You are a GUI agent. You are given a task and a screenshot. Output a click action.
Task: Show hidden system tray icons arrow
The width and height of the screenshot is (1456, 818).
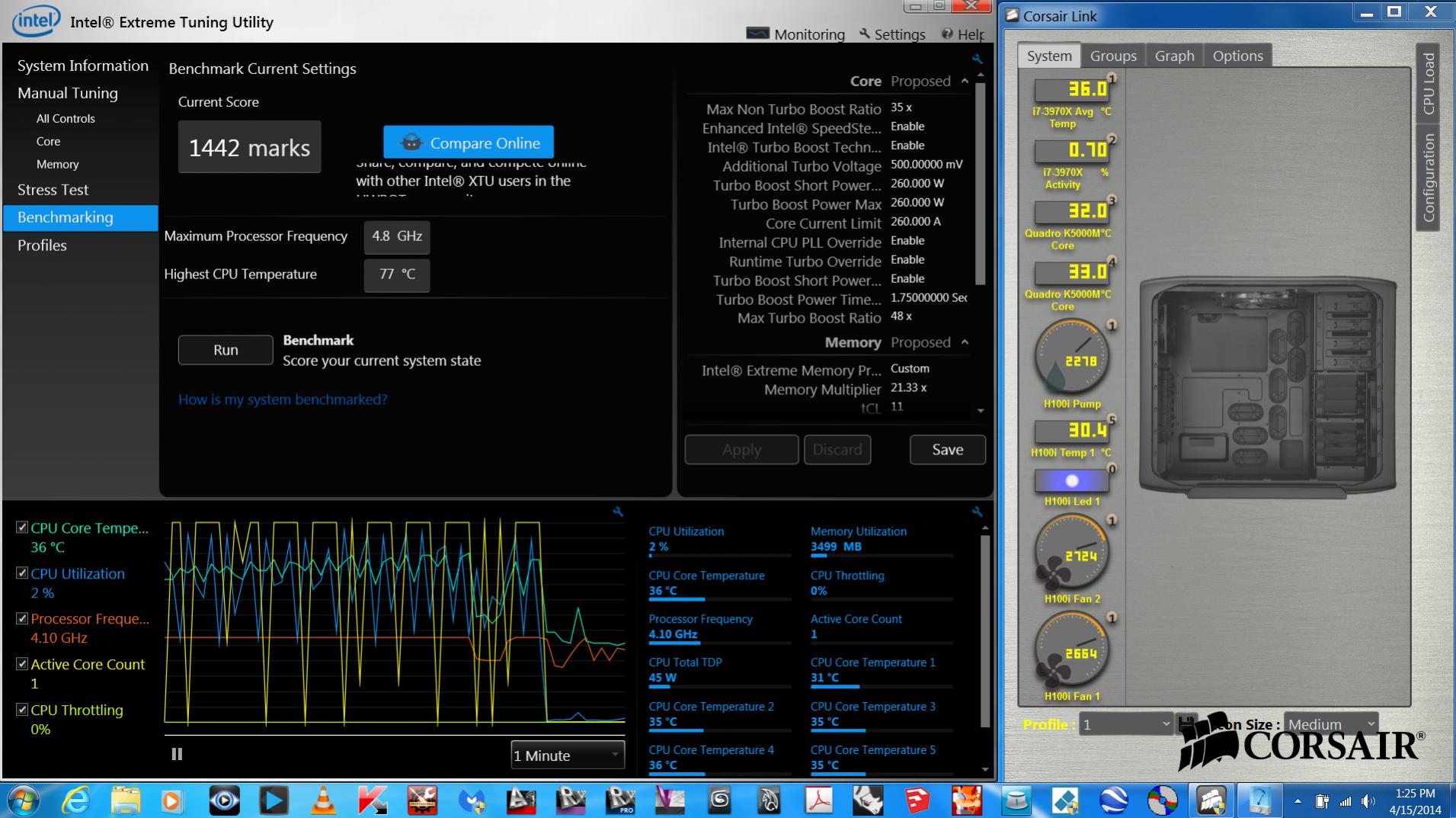(x=1298, y=801)
